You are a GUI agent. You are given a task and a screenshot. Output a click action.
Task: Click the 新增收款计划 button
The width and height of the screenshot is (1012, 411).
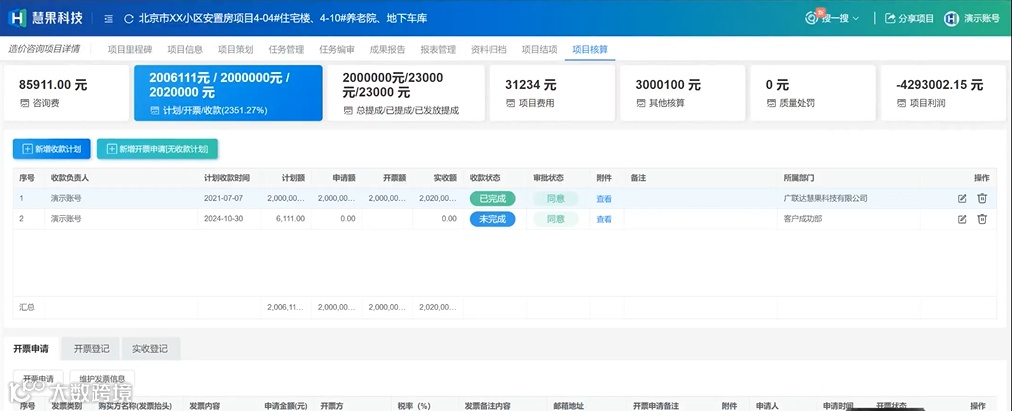click(52, 149)
